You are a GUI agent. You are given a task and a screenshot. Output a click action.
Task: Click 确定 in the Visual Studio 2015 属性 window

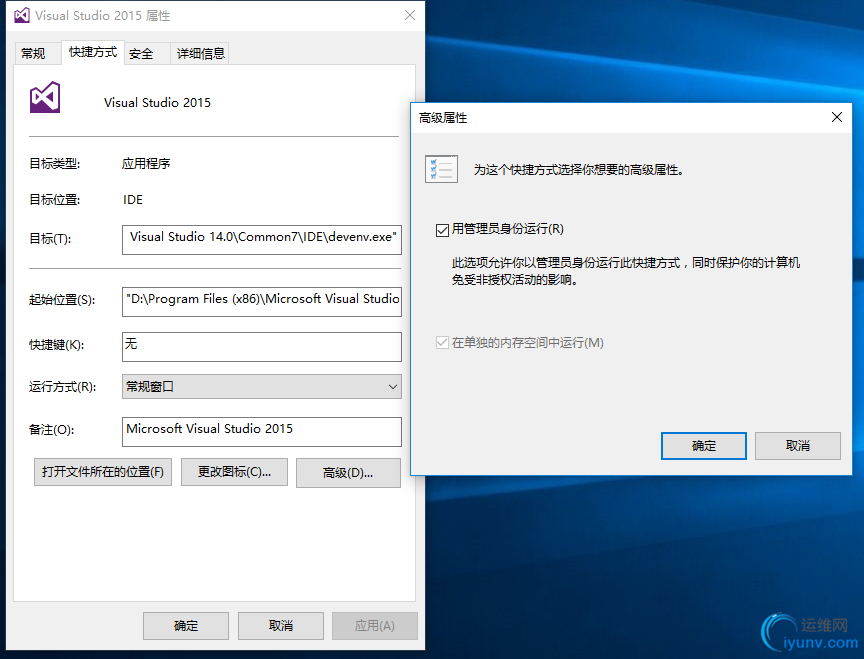click(x=186, y=626)
